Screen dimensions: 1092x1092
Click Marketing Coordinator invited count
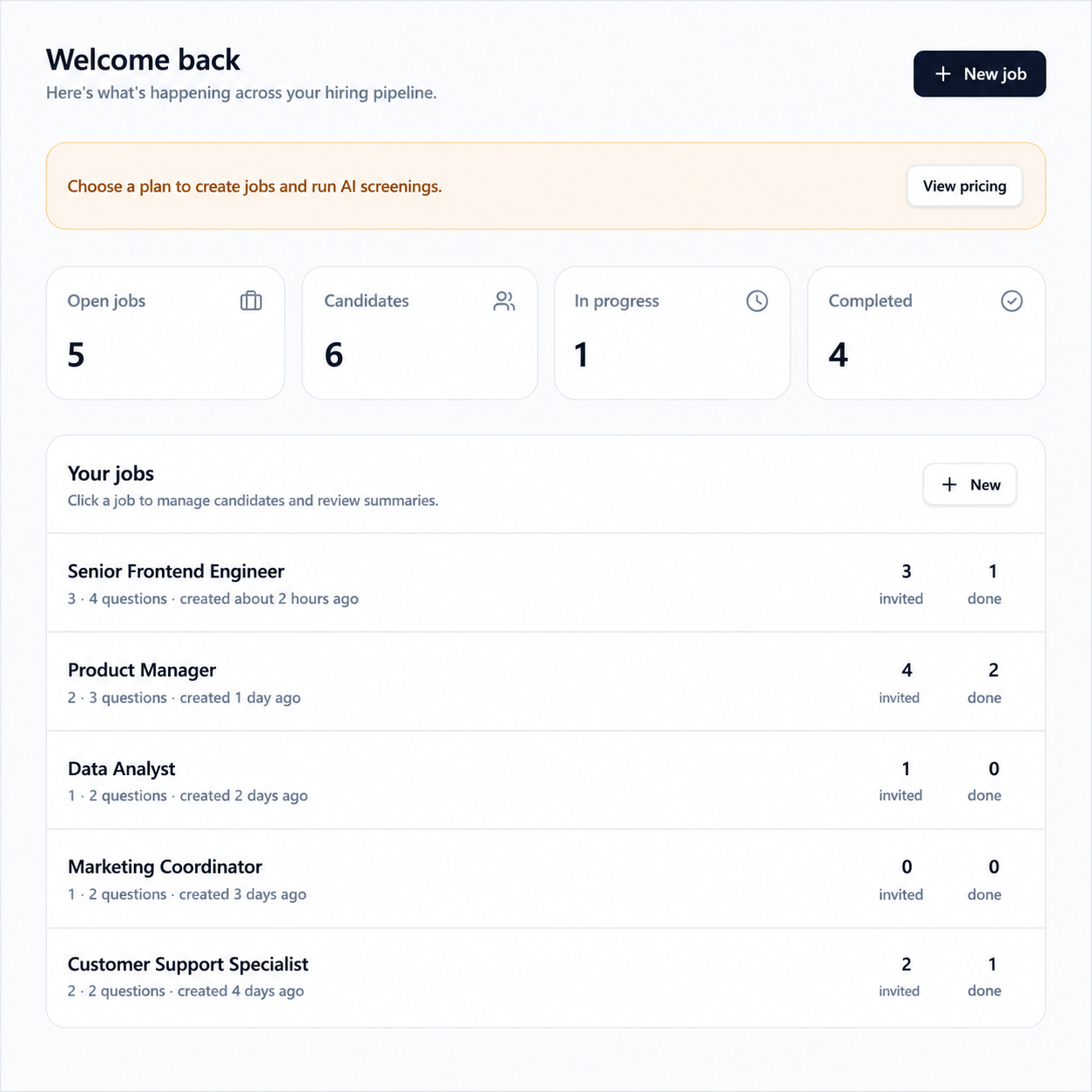coord(907,866)
